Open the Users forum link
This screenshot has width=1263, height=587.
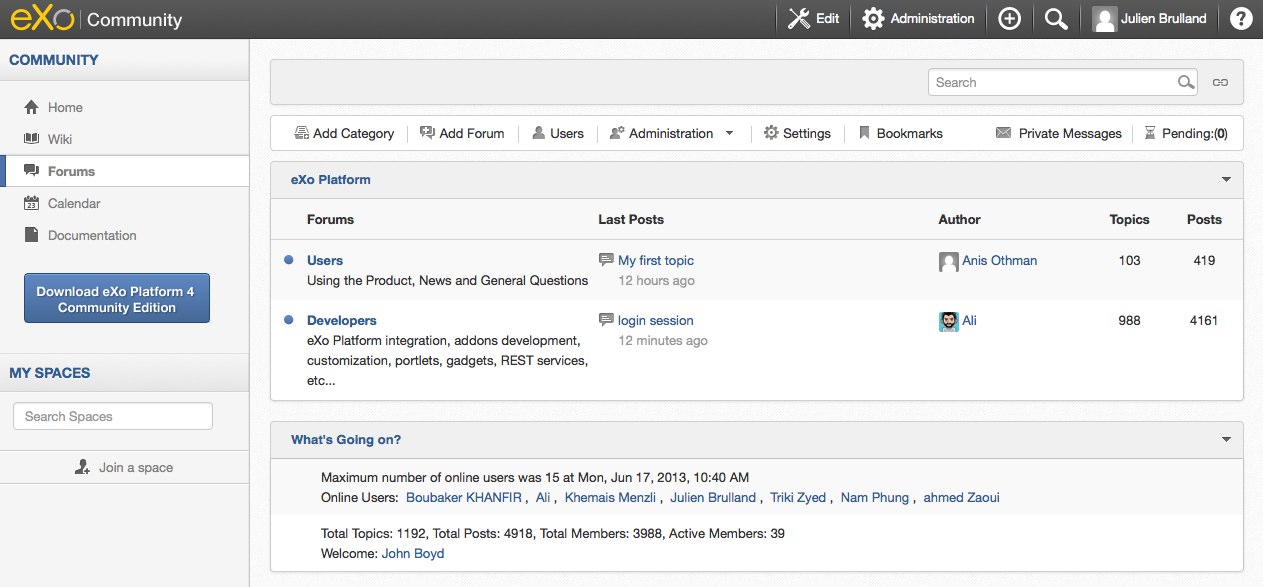point(325,260)
